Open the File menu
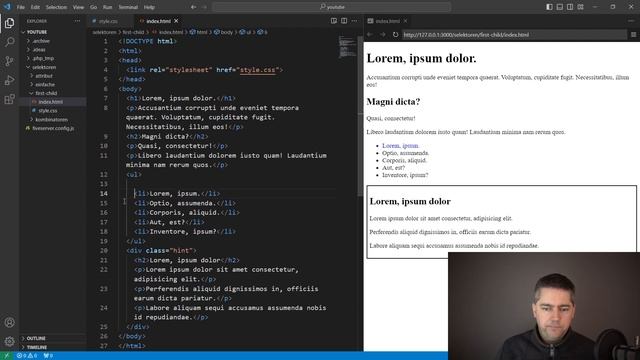Viewport: 640px width, 360px height. coord(21,7)
